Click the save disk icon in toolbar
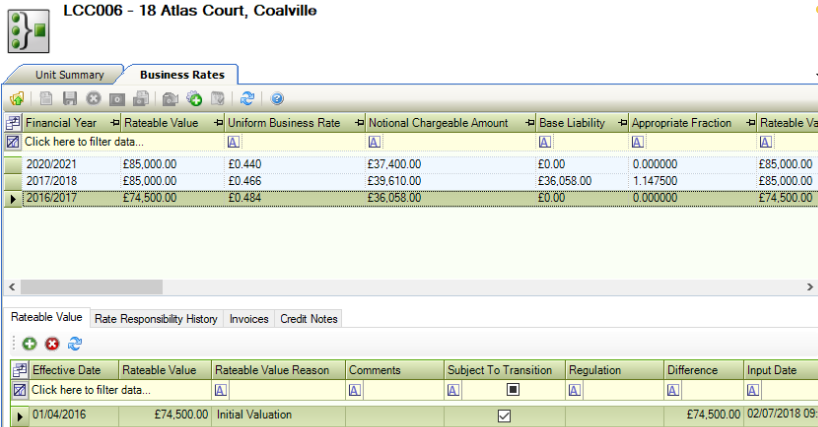Viewport: 818px width, 427px height. tap(69, 99)
